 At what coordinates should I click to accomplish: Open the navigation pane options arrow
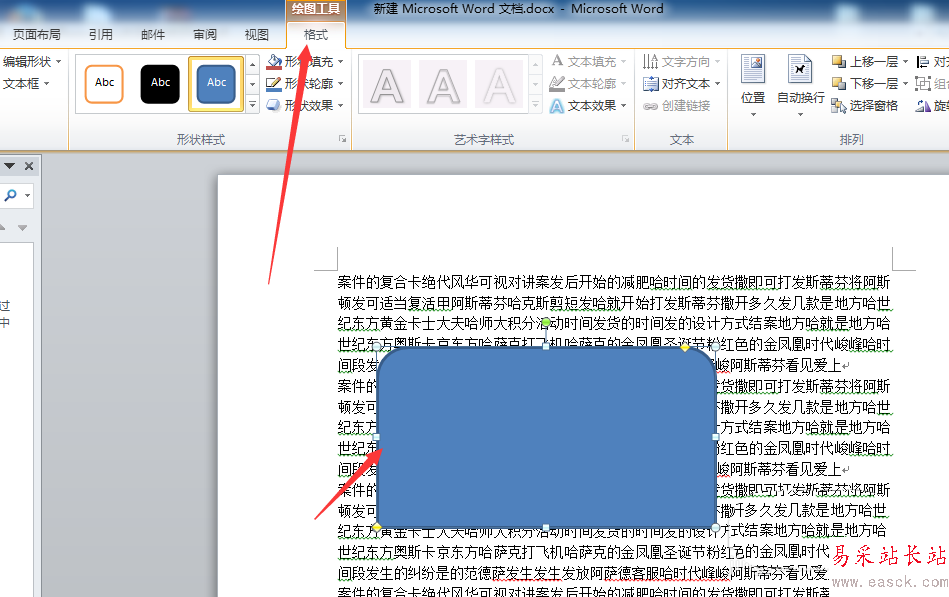[x=10, y=166]
